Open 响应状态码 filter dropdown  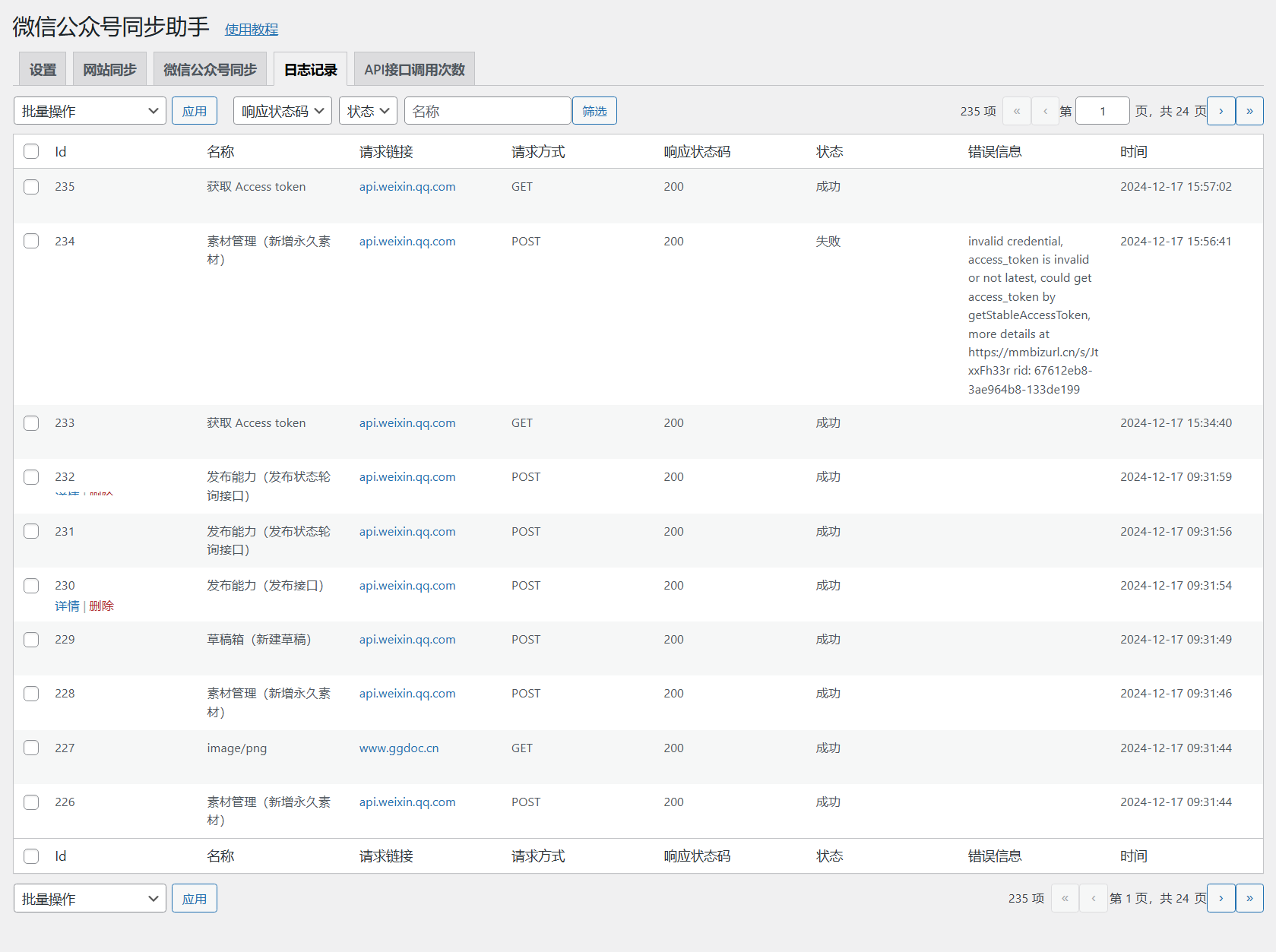(283, 111)
